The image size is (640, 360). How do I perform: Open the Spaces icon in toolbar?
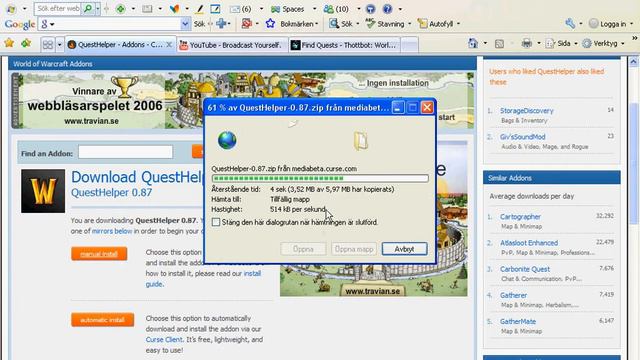tap(276, 9)
